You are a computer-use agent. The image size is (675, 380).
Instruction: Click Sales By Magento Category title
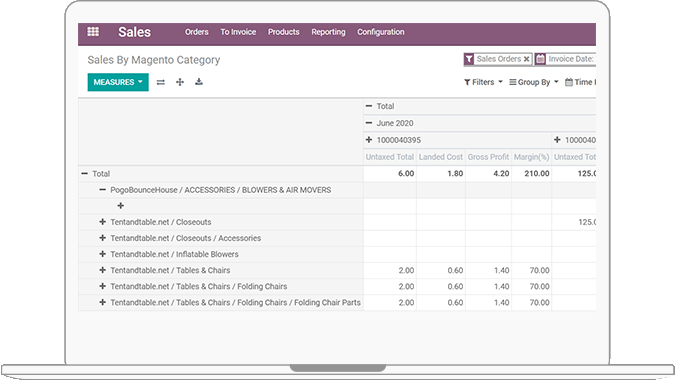[x=154, y=60]
